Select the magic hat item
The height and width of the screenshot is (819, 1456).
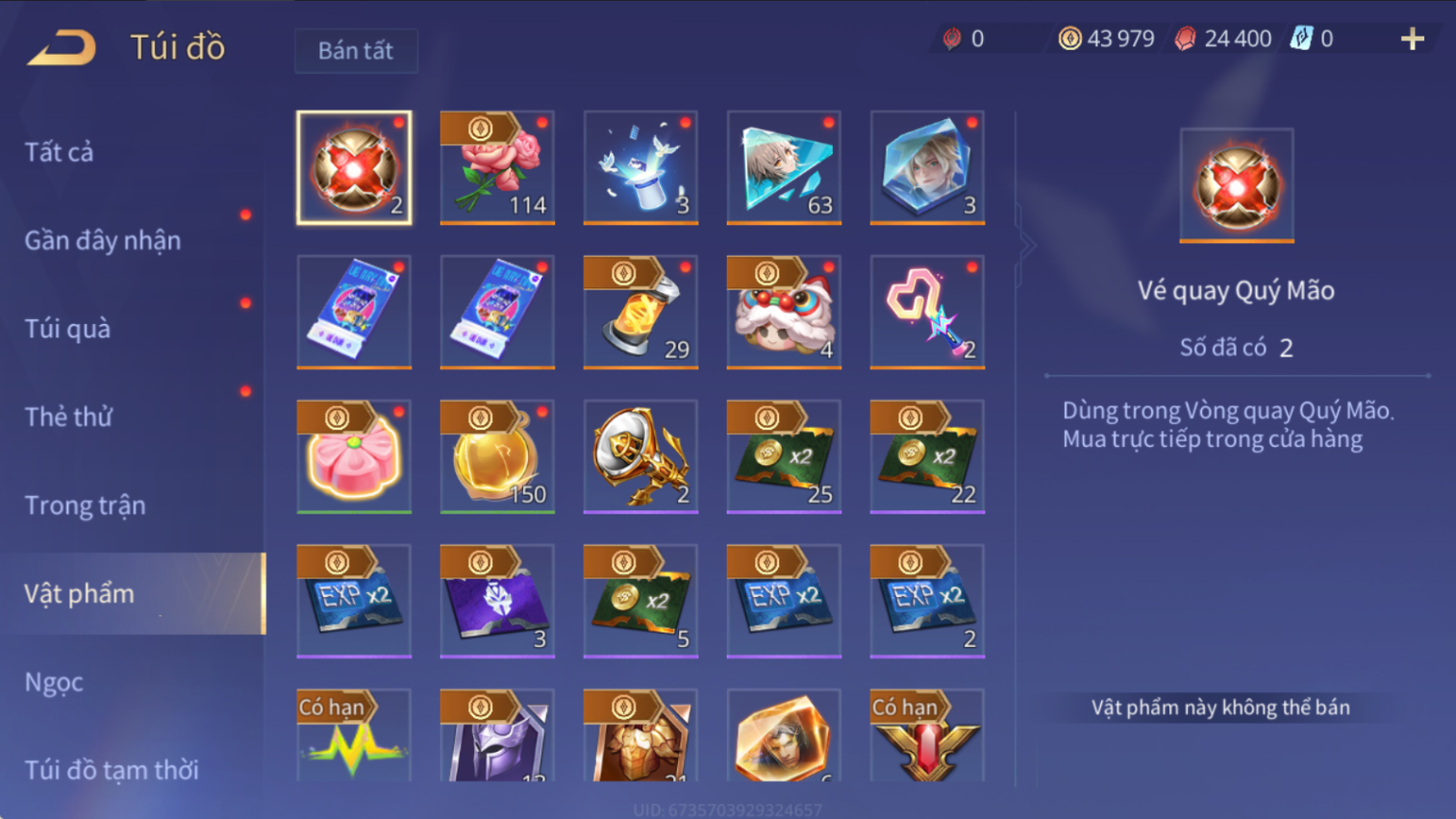pyautogui.click(x=640, y=167)
